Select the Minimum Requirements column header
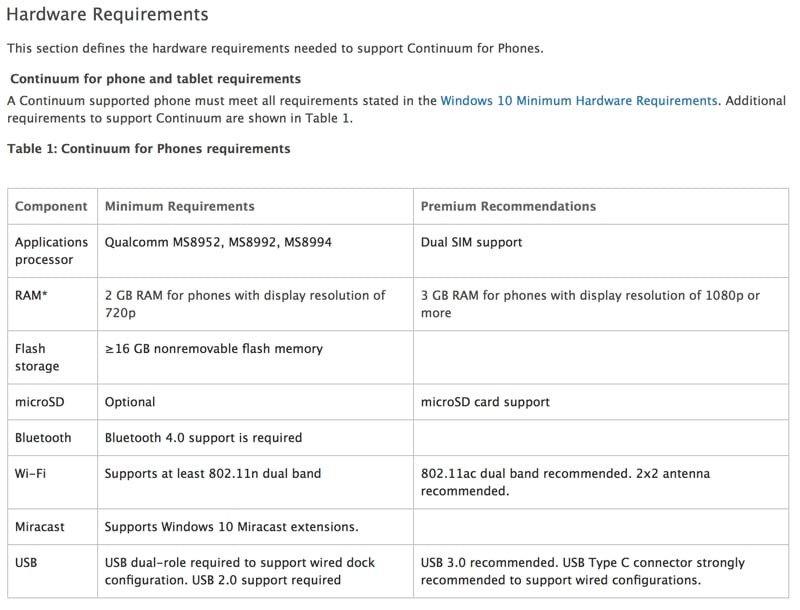The image size is (800, 610). click(x=180, y=206)
